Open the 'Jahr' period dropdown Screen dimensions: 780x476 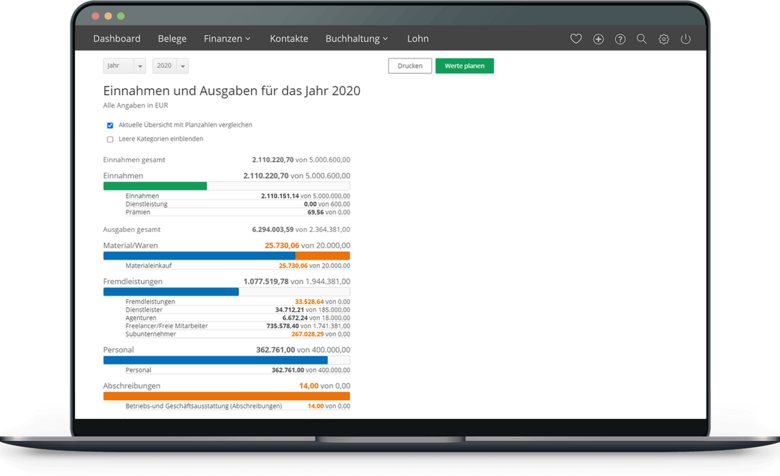point(124,66)
